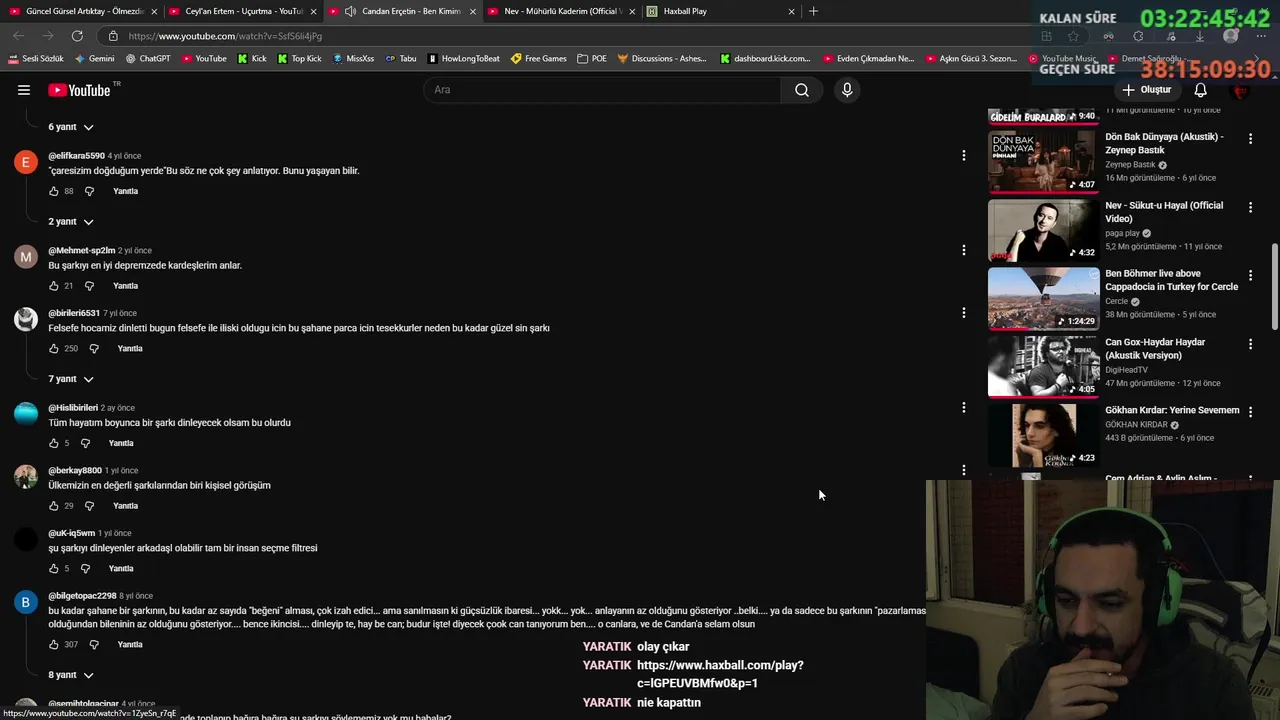Screen dimensions: 1280x720
Task: Open options menu for @Mehmet-sp2lm comment
Action: (x=963, y=250)
